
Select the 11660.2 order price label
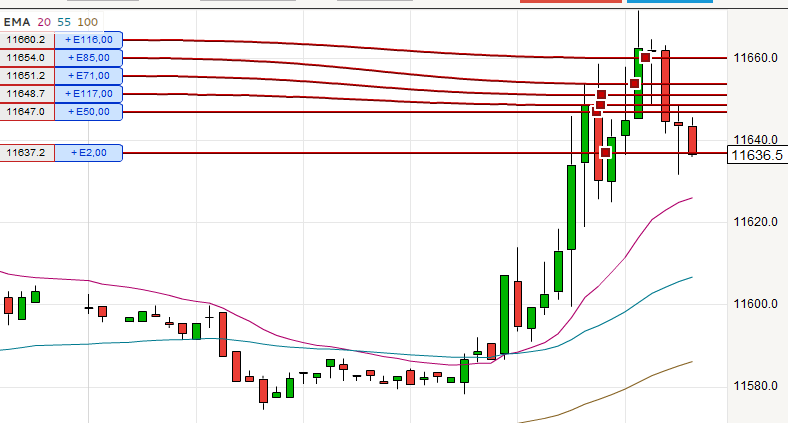[26, 40]
